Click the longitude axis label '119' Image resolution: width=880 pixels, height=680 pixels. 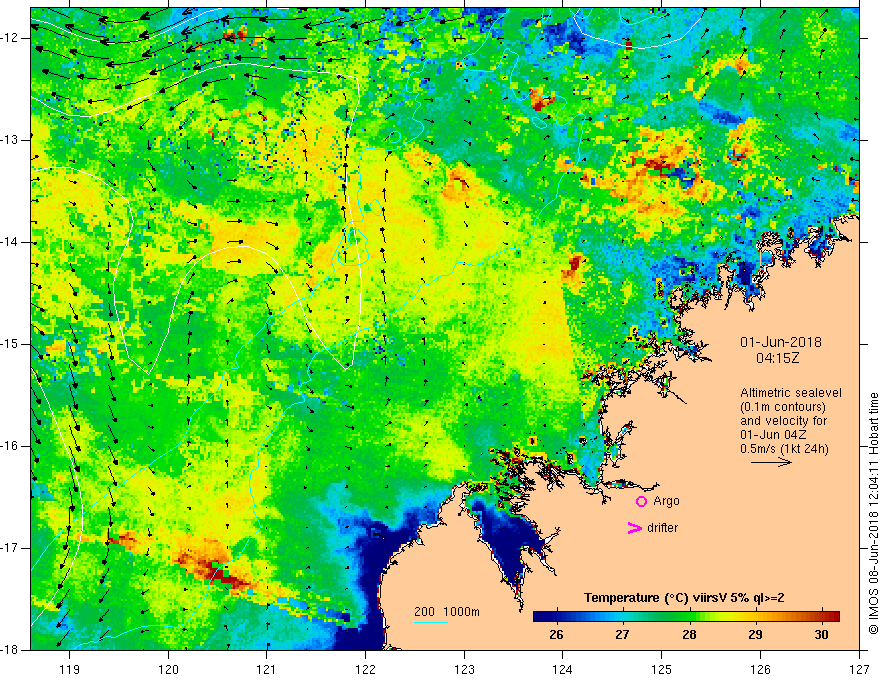(x=70, y=669)
